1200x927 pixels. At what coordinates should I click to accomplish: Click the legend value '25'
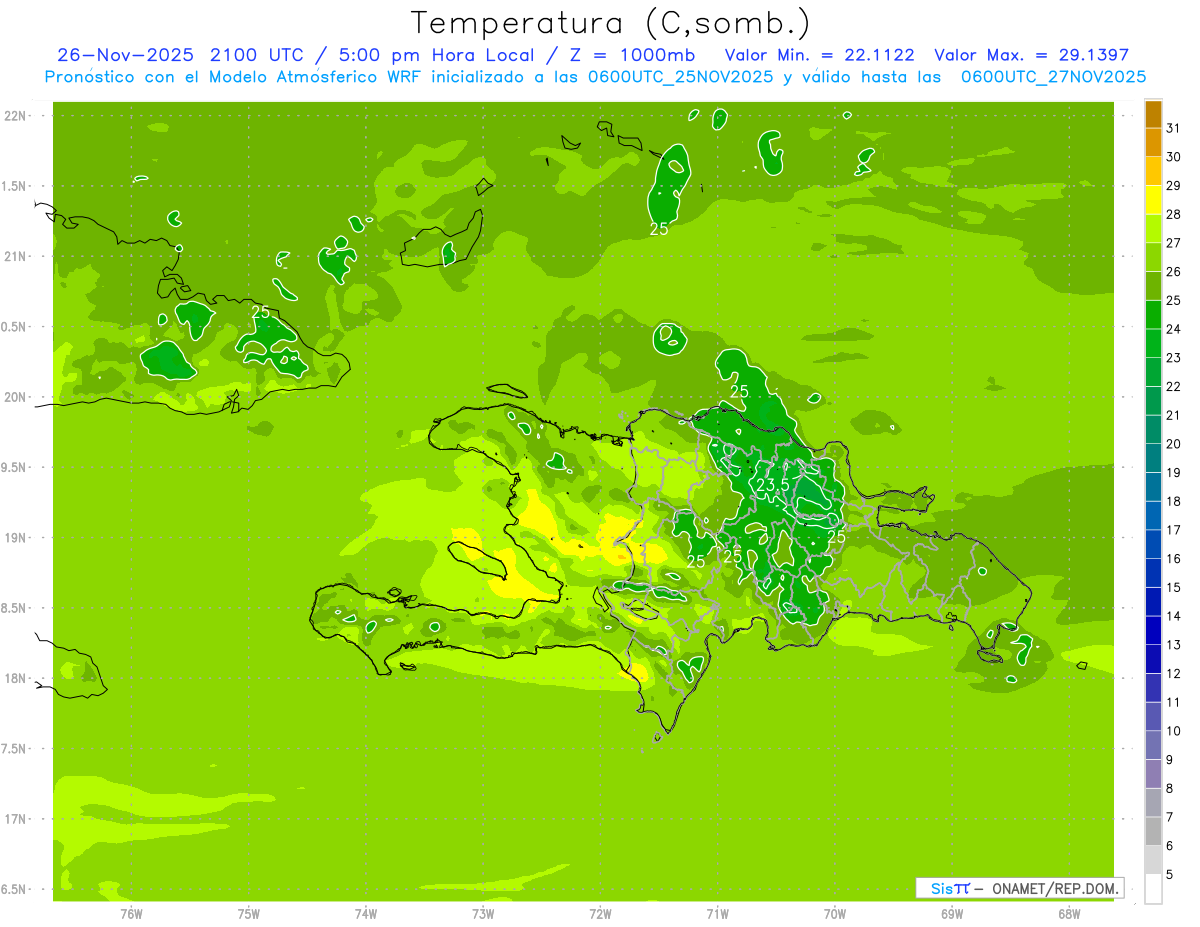coord(1174,300)
